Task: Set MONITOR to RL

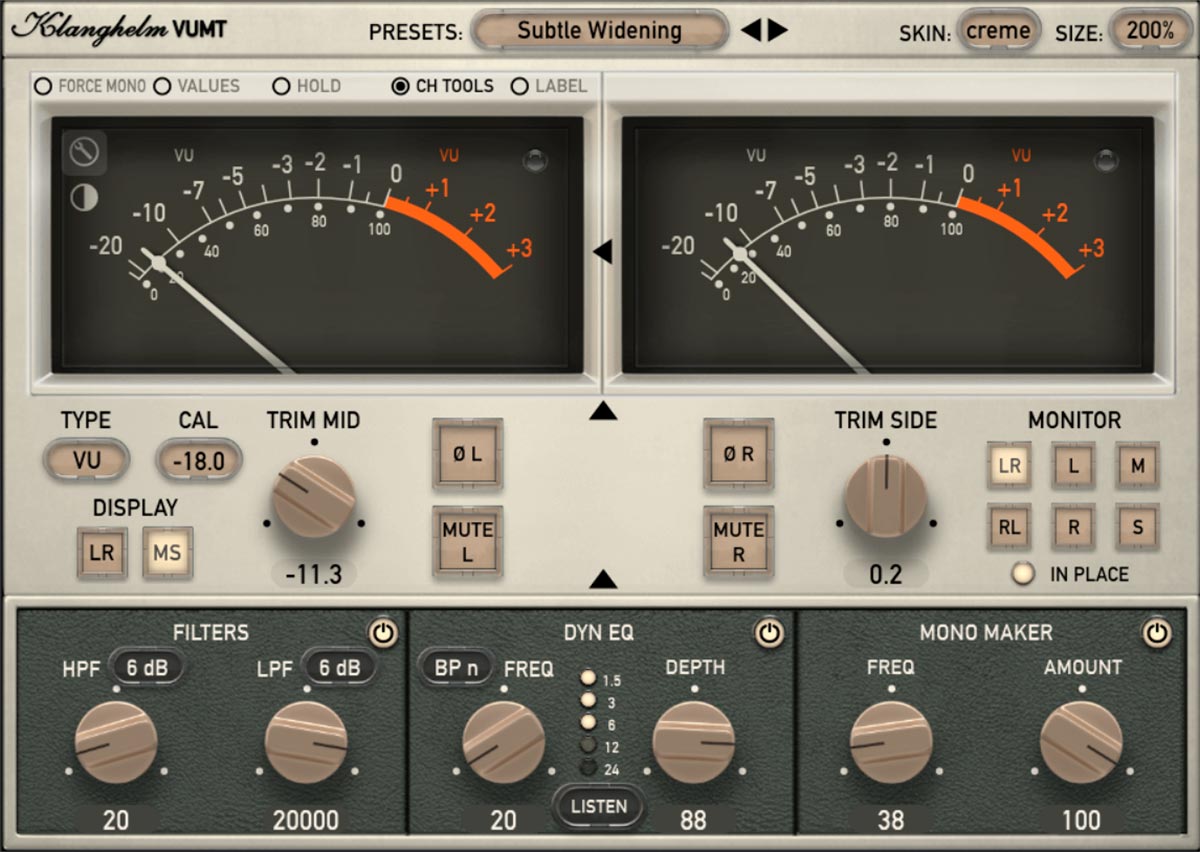Action: click(x=1009, y=527)
